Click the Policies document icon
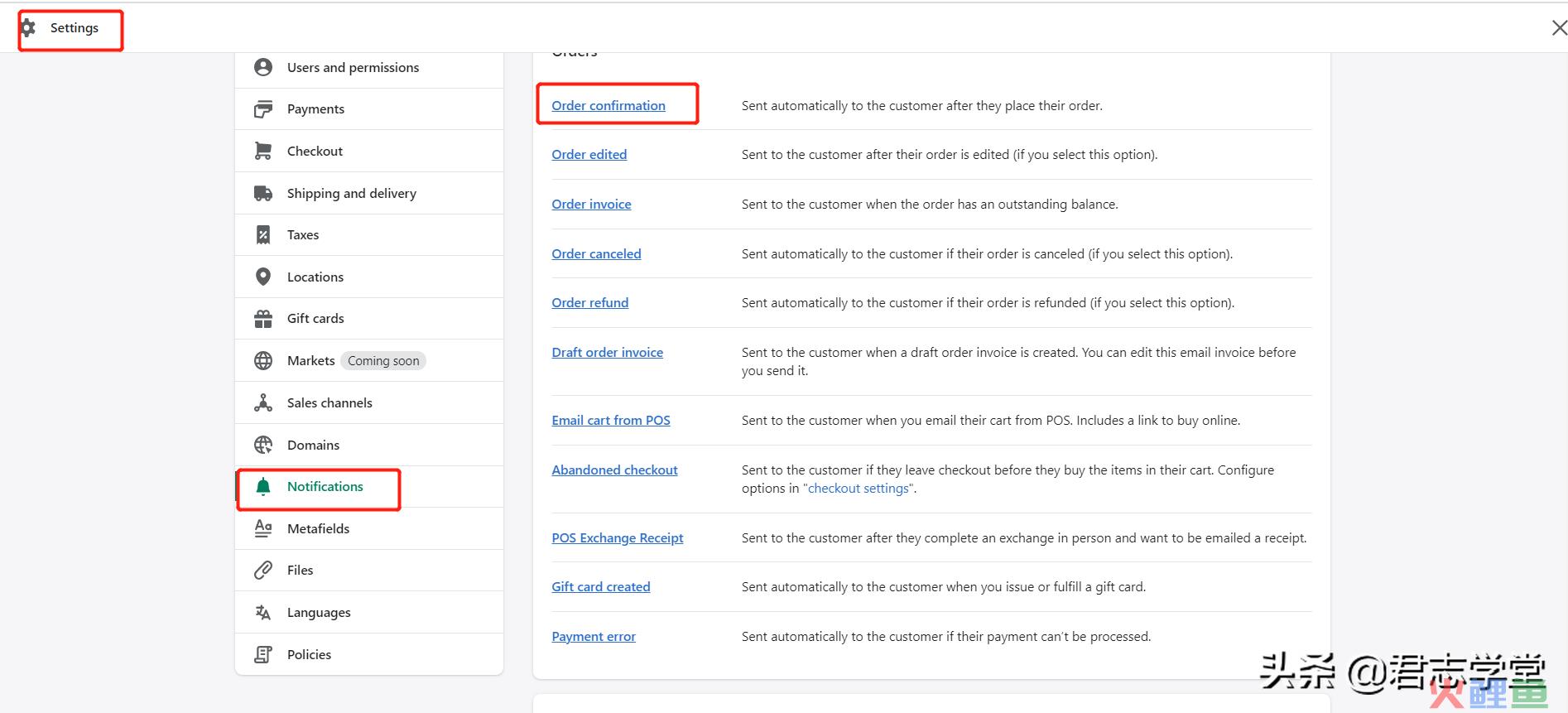Screen dimensions: 1568x713 tap(263, 654)
